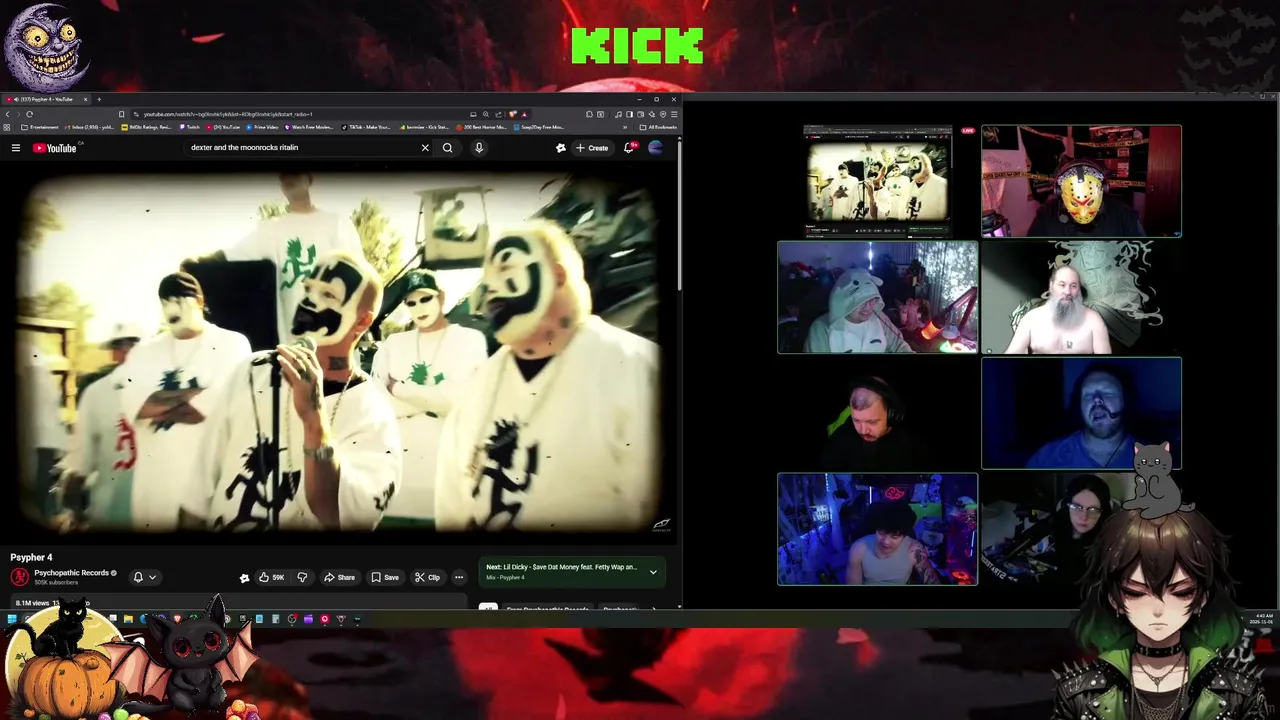Click the browser address bar URL
The height and width of the screenshot is (720, 1280).
(x=228, y=114)
